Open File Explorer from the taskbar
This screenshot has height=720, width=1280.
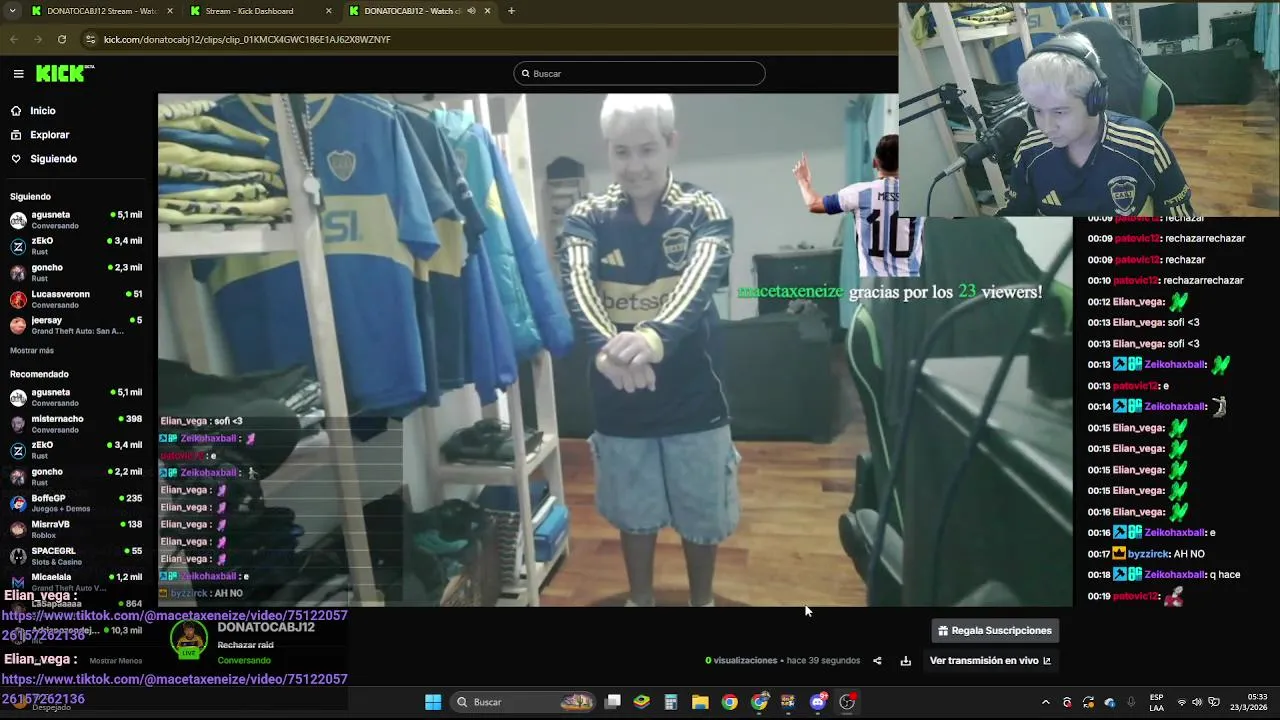coord(700,702)
